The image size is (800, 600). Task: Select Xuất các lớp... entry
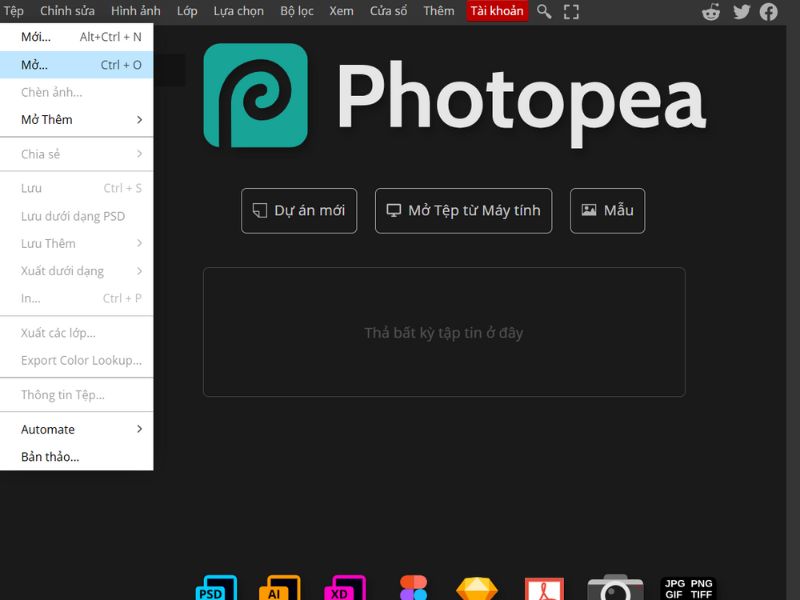tap(77, 333)
